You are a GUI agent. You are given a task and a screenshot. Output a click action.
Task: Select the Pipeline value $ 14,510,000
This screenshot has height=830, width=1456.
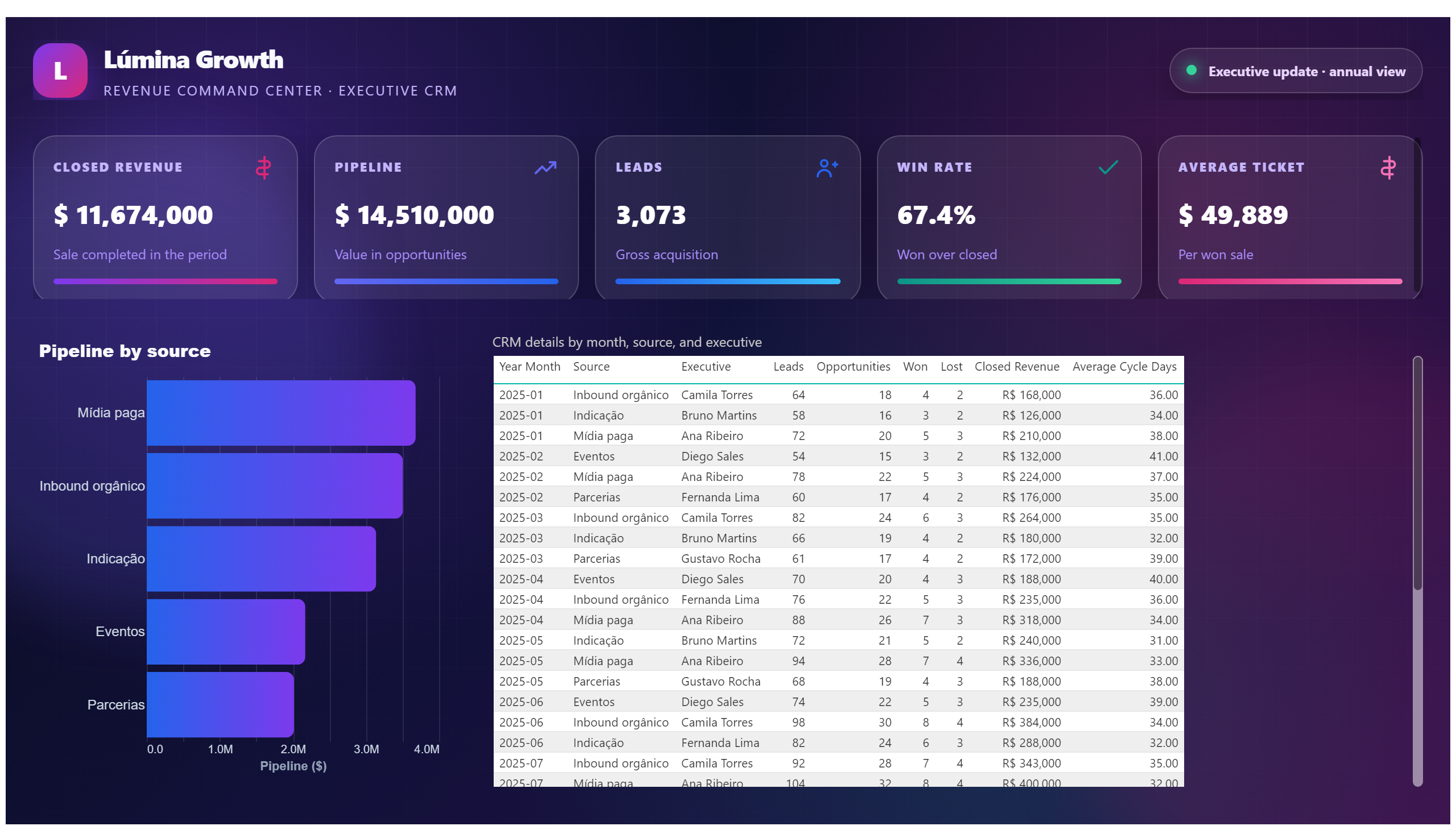coord(414,215)
